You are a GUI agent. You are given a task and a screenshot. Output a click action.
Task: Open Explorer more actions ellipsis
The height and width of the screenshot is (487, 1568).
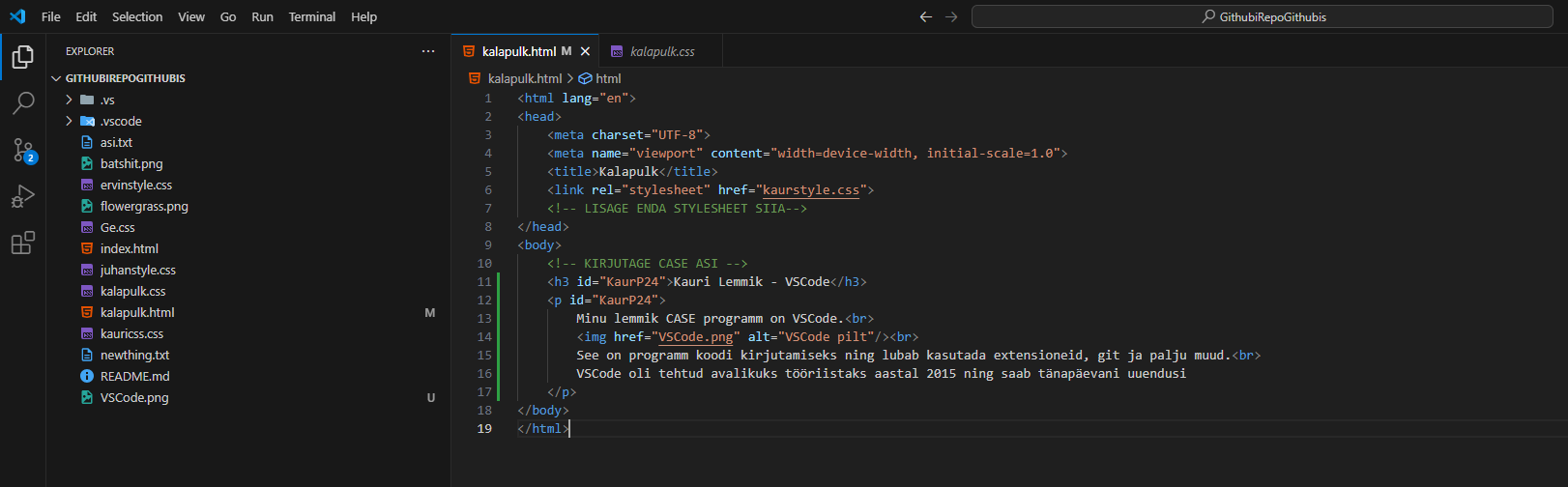(x=428, y=51)
